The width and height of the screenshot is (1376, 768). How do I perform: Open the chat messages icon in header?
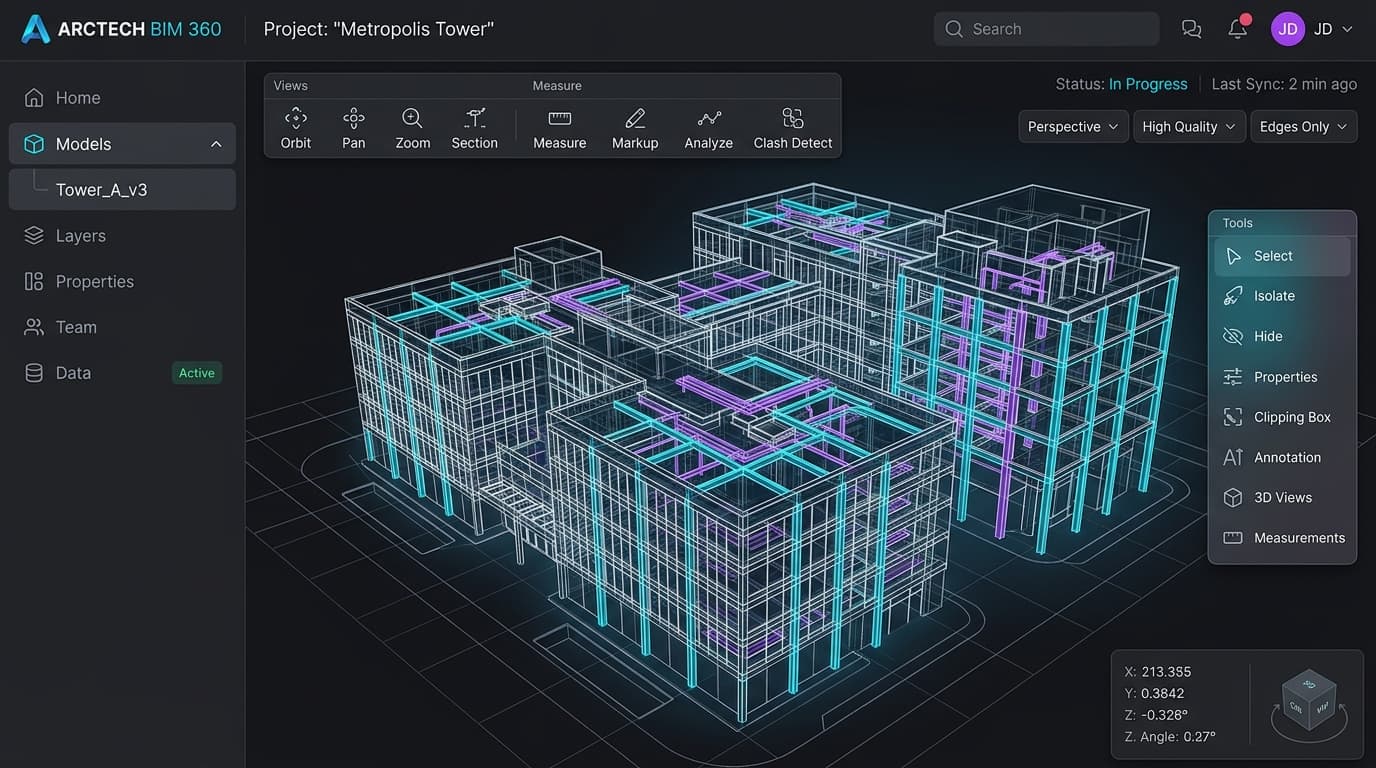pyautogui.click(x=1191, y=29)
